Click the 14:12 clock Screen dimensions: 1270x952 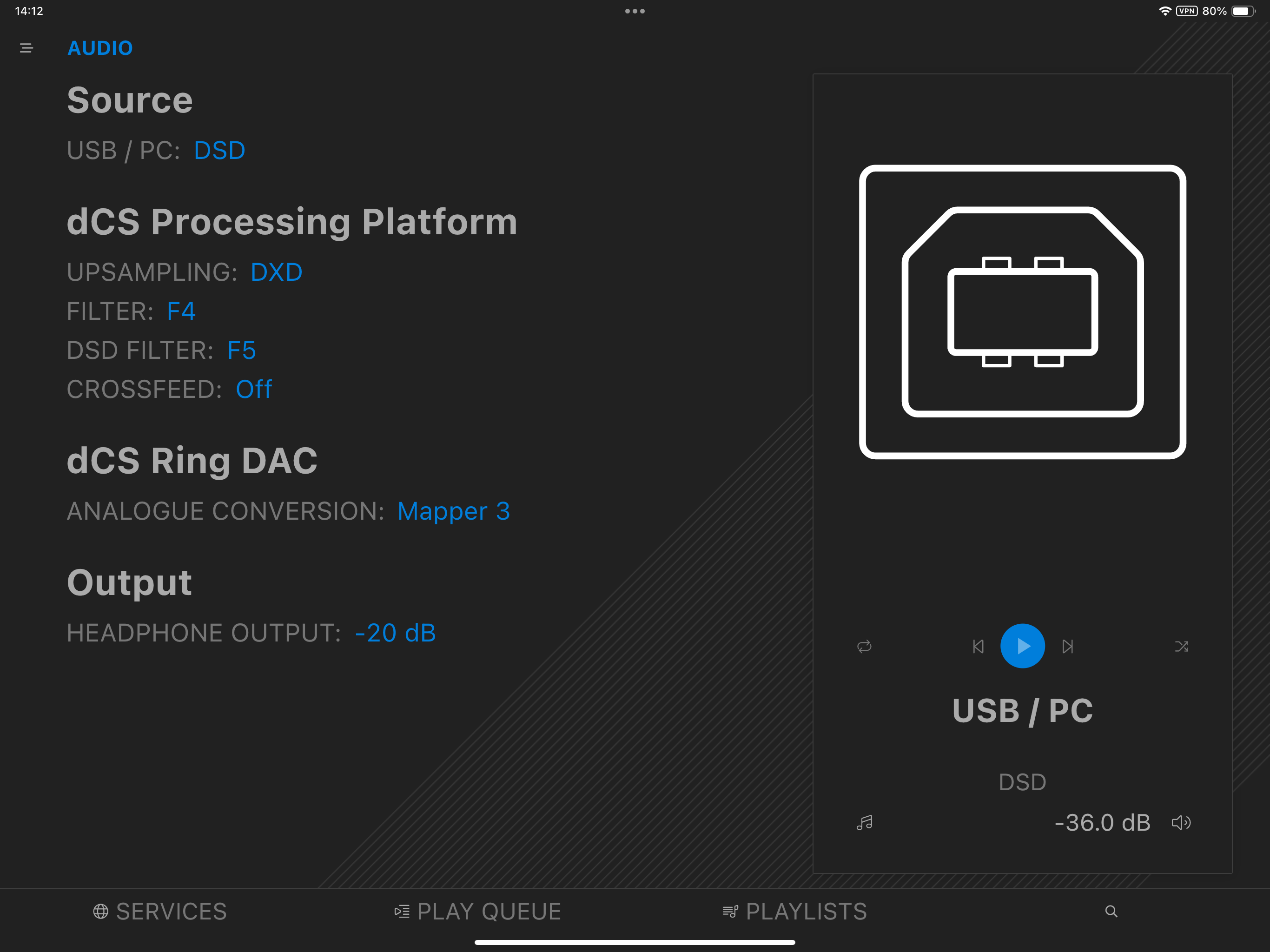(x=29, y=11)
